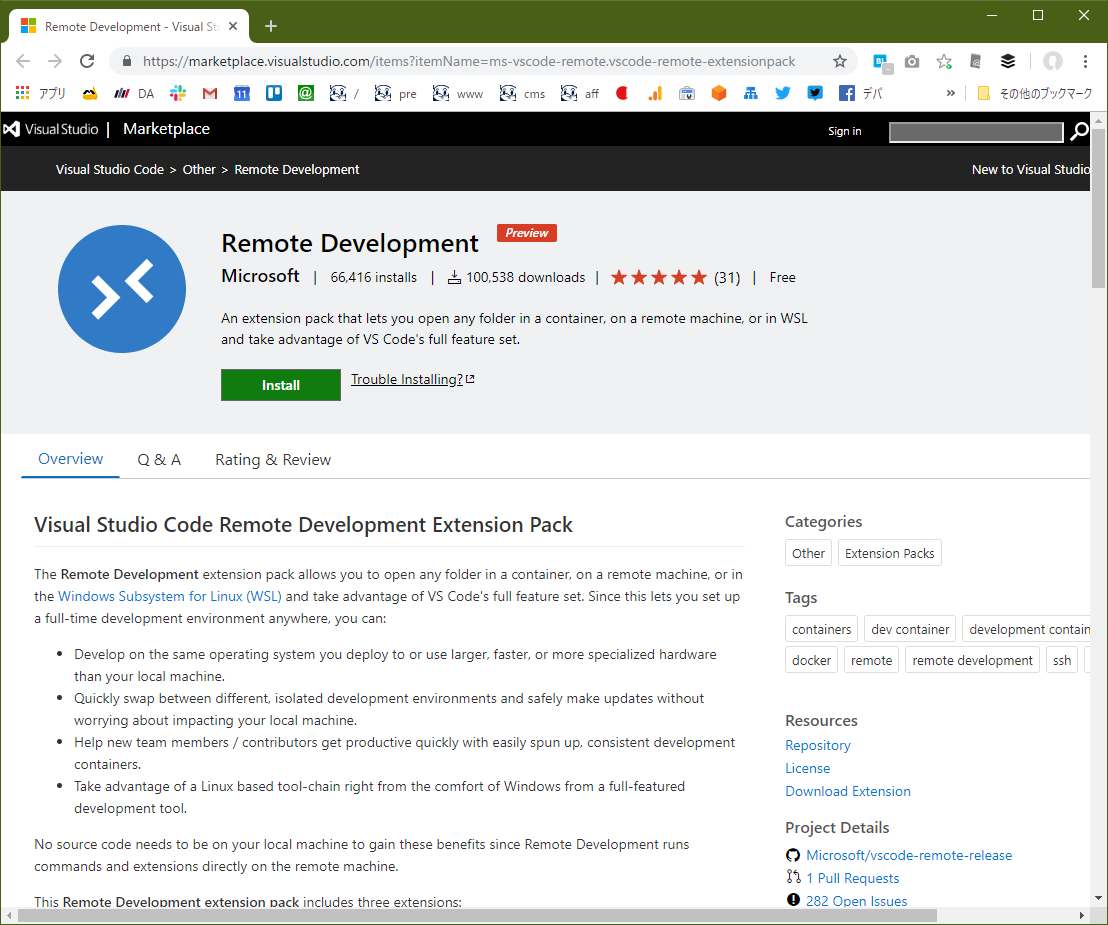This screenshot has height=925, width=1108.
Task: Click the dev container tag
Action: [x=910, y=629]
